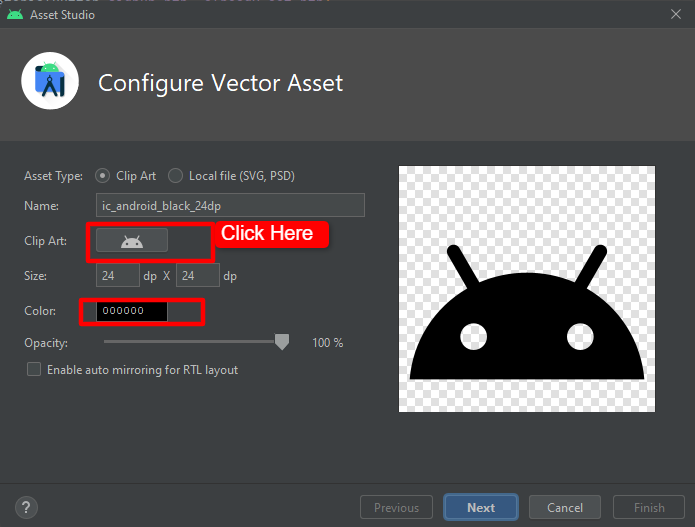Screen dimensions: 695x527
Task: Click the Next button
Action: pos(481,507)
